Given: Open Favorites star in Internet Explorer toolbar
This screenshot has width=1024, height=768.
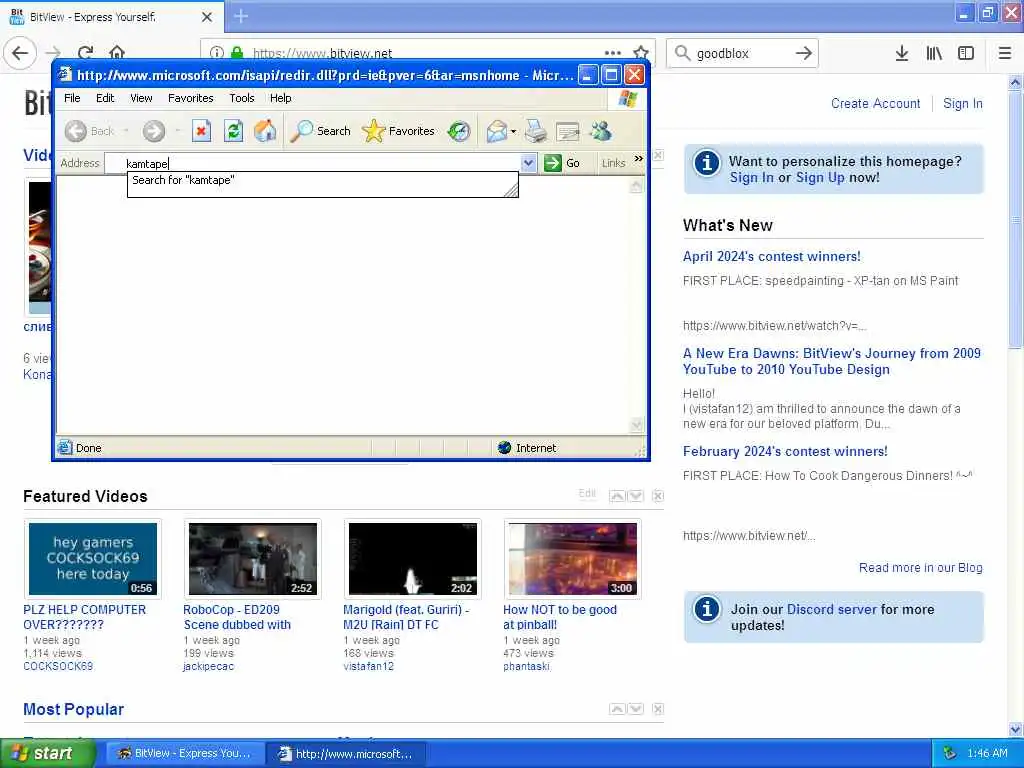Looking at the screenshot, I should [x=398, y=131].
